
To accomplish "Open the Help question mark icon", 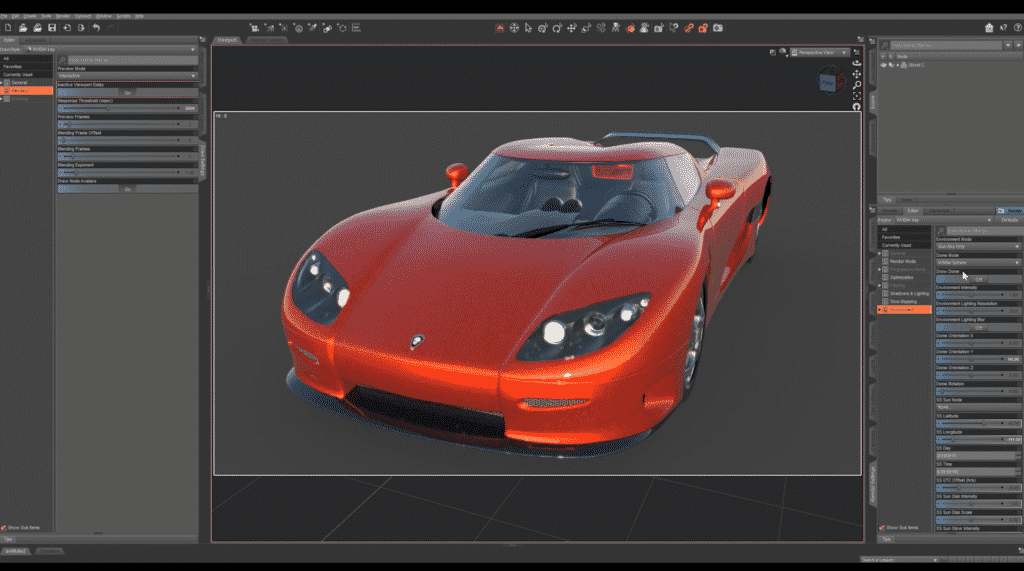I will 1017,28.
